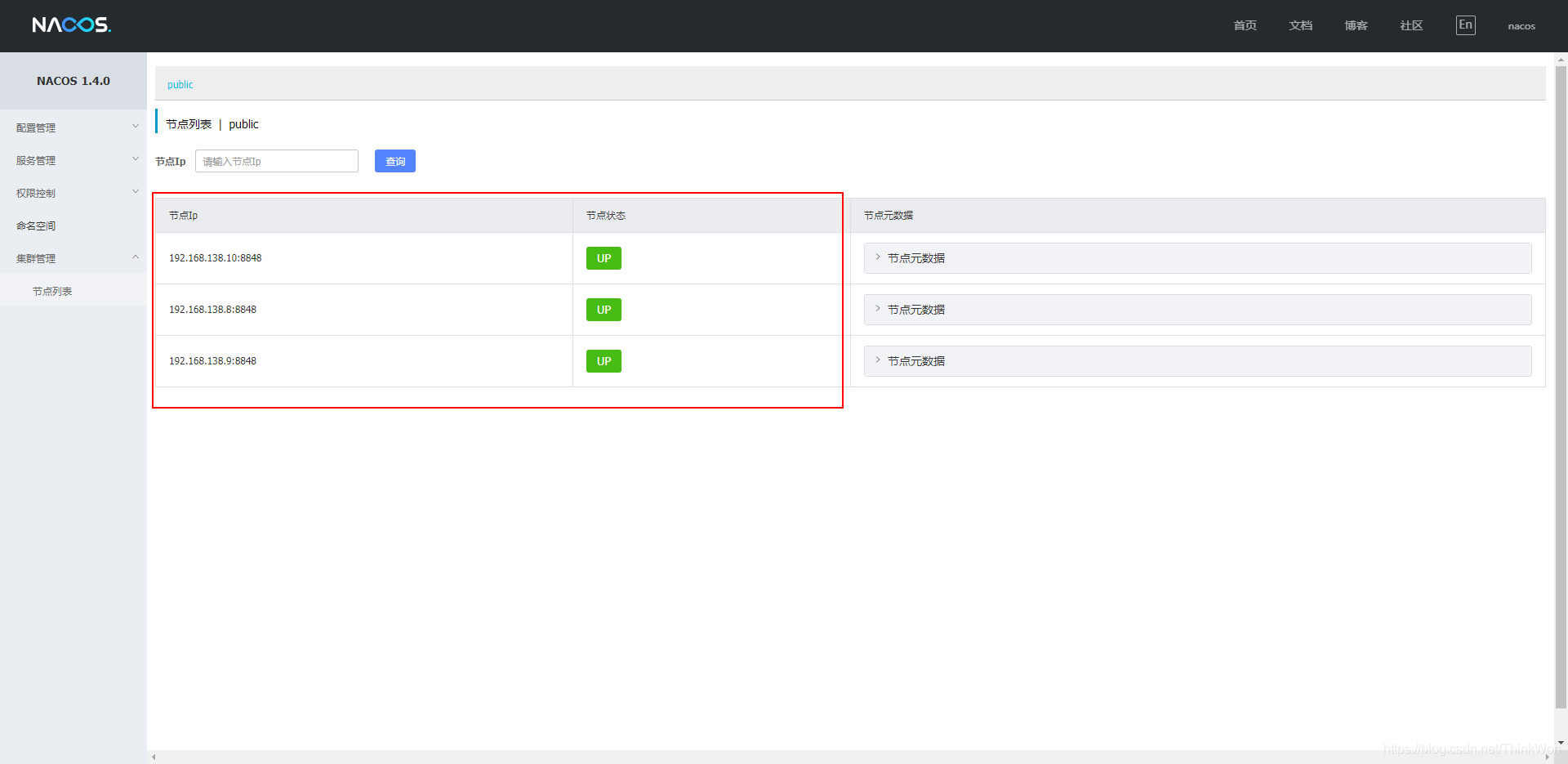Select 节点列表 in the sidebar
The width and height of the screenshot is (1568, 764).
click(73, 291)
